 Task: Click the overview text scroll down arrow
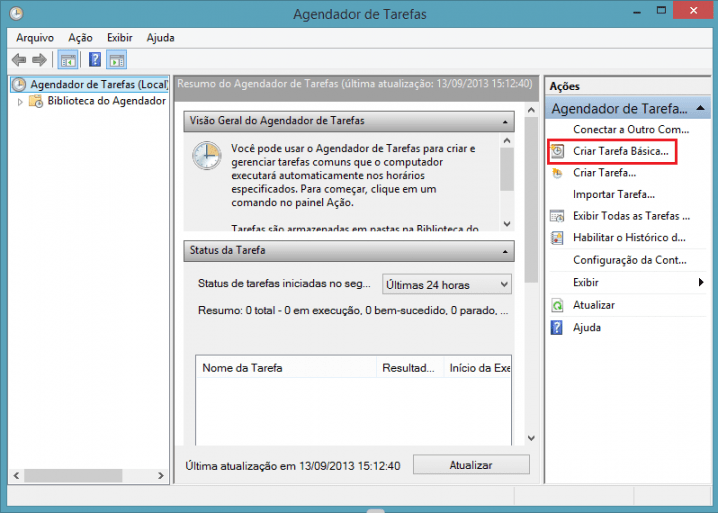(x=507, y=224)
